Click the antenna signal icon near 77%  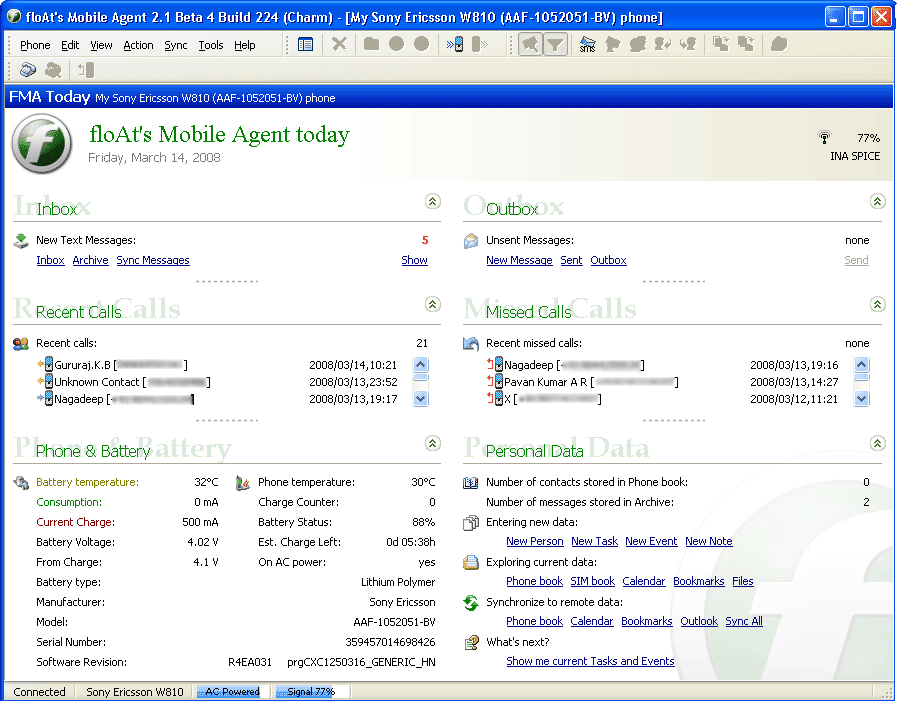pos(824,137)
